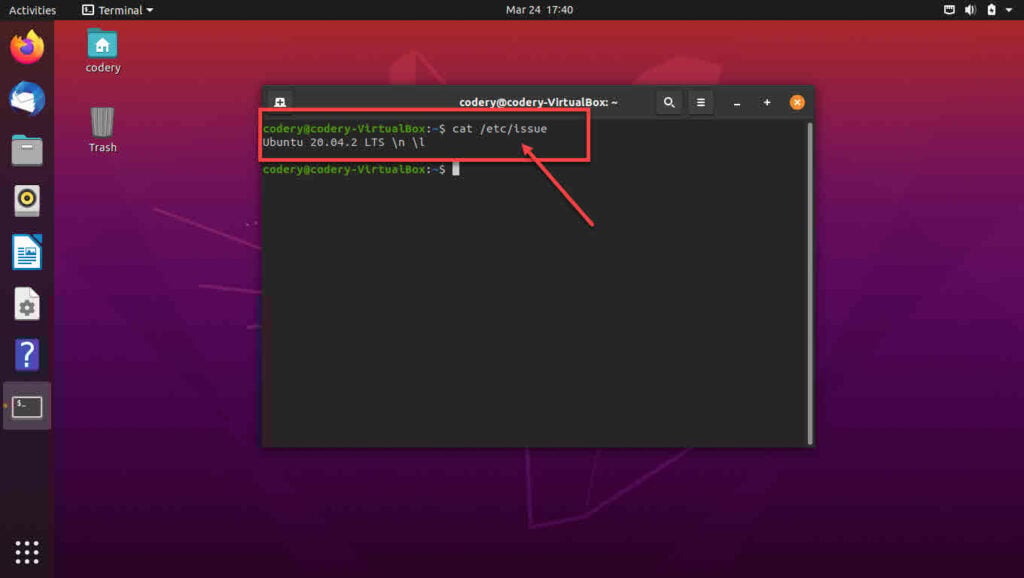Open LibreOffice Writer from the dock
Screen dimensions: 1024x578
pyautogui.click(x=27, y=252)
